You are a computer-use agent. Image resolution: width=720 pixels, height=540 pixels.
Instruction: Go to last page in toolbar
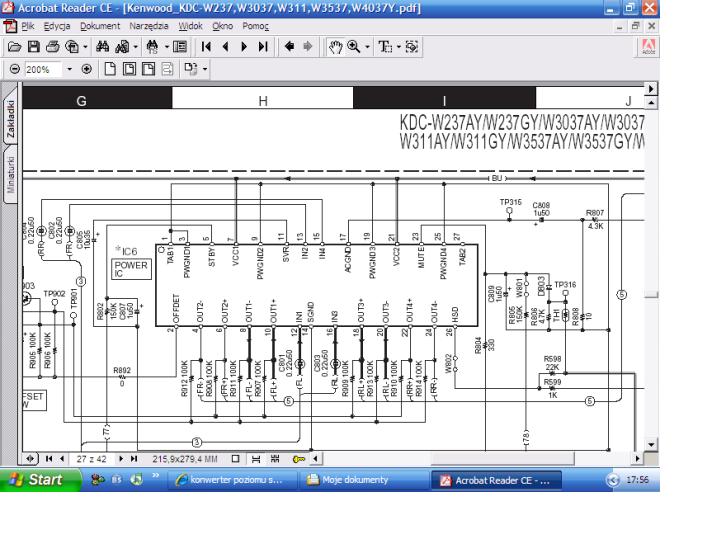263,46
